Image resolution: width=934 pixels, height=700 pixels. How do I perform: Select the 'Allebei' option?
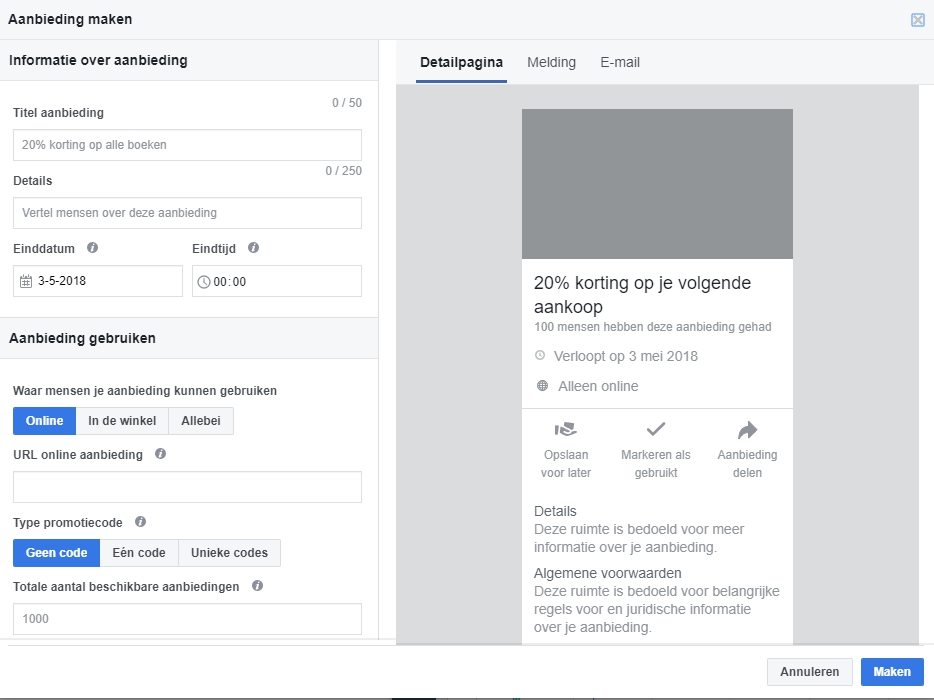tap(200, 420)
